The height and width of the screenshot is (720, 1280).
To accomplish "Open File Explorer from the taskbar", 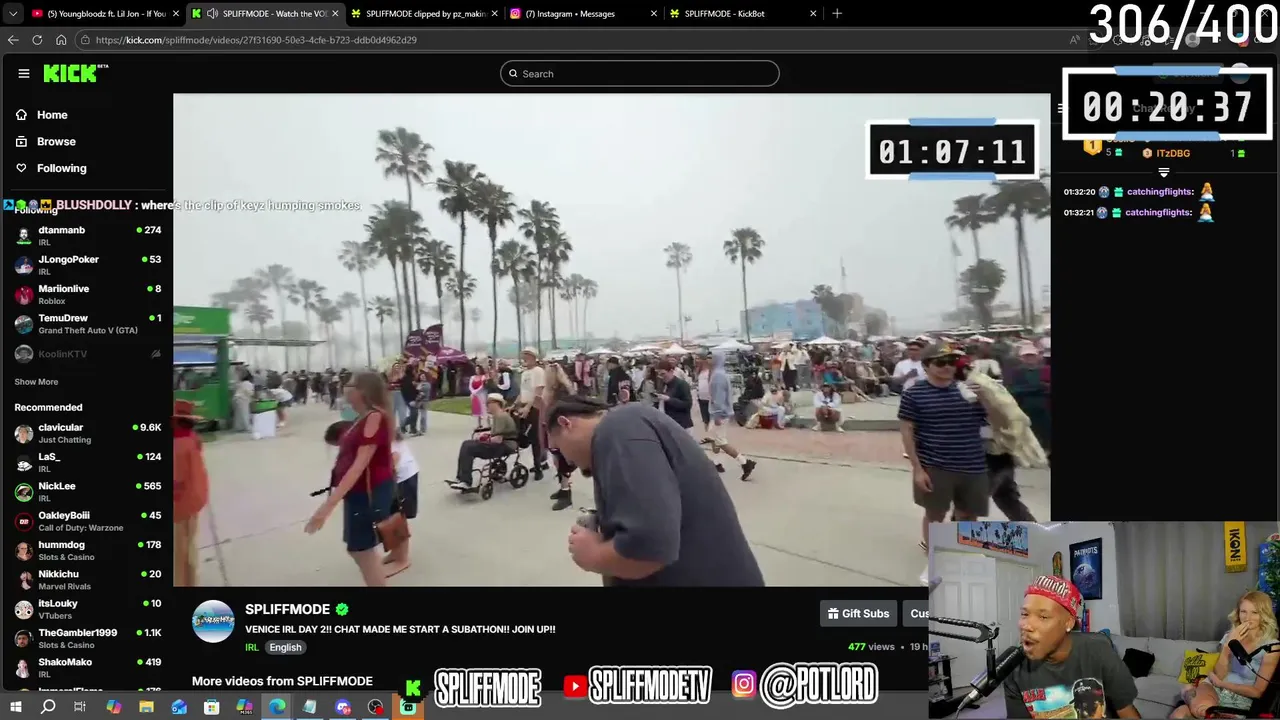I will [146, 707].
